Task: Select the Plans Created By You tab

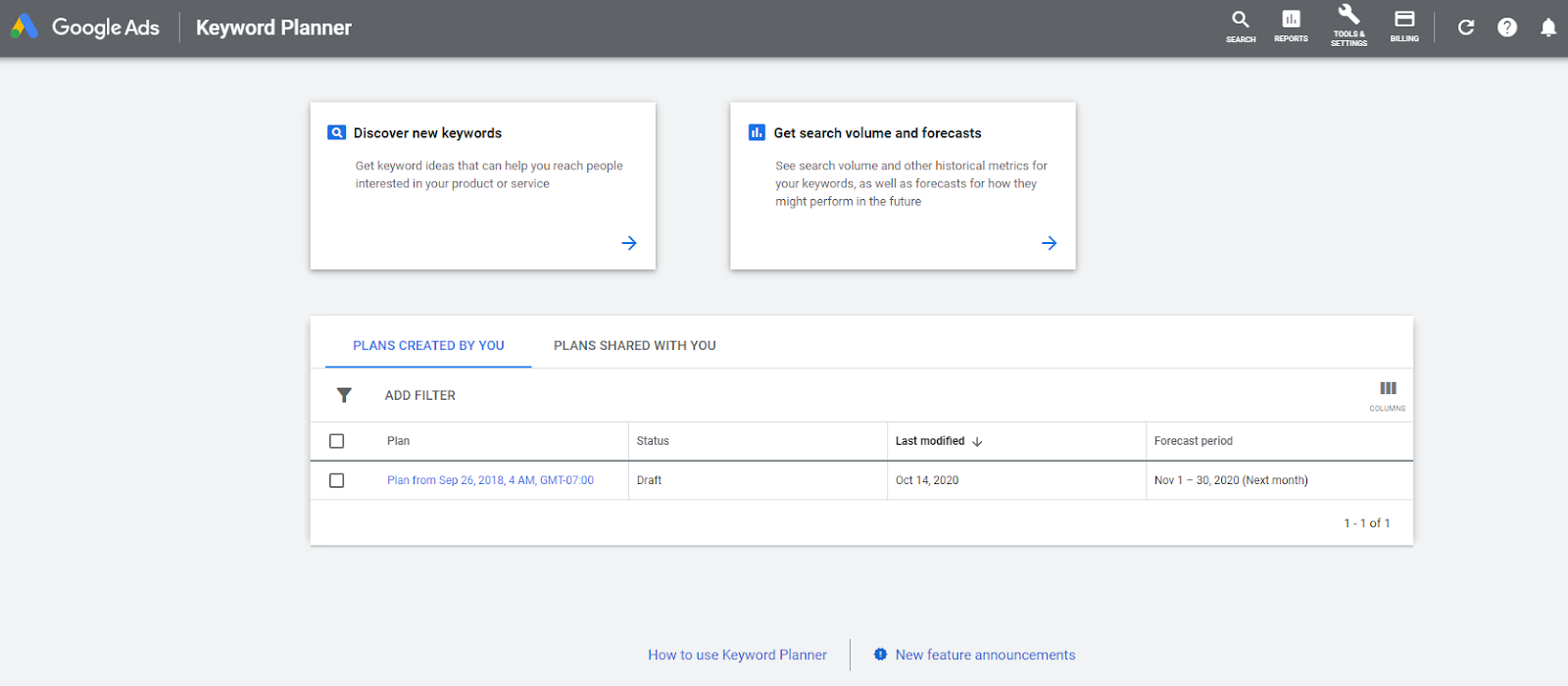Action: pyautogui.click(x=428, y=345)
